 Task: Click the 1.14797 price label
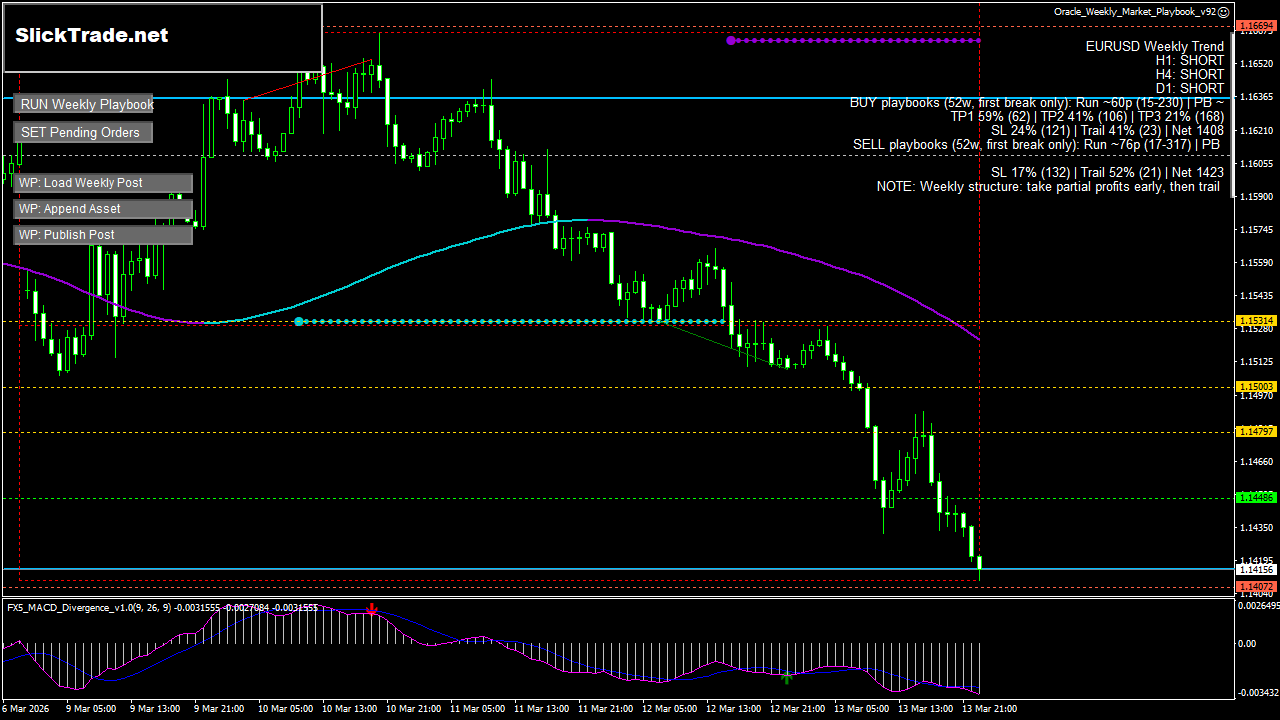(1256, 431)
